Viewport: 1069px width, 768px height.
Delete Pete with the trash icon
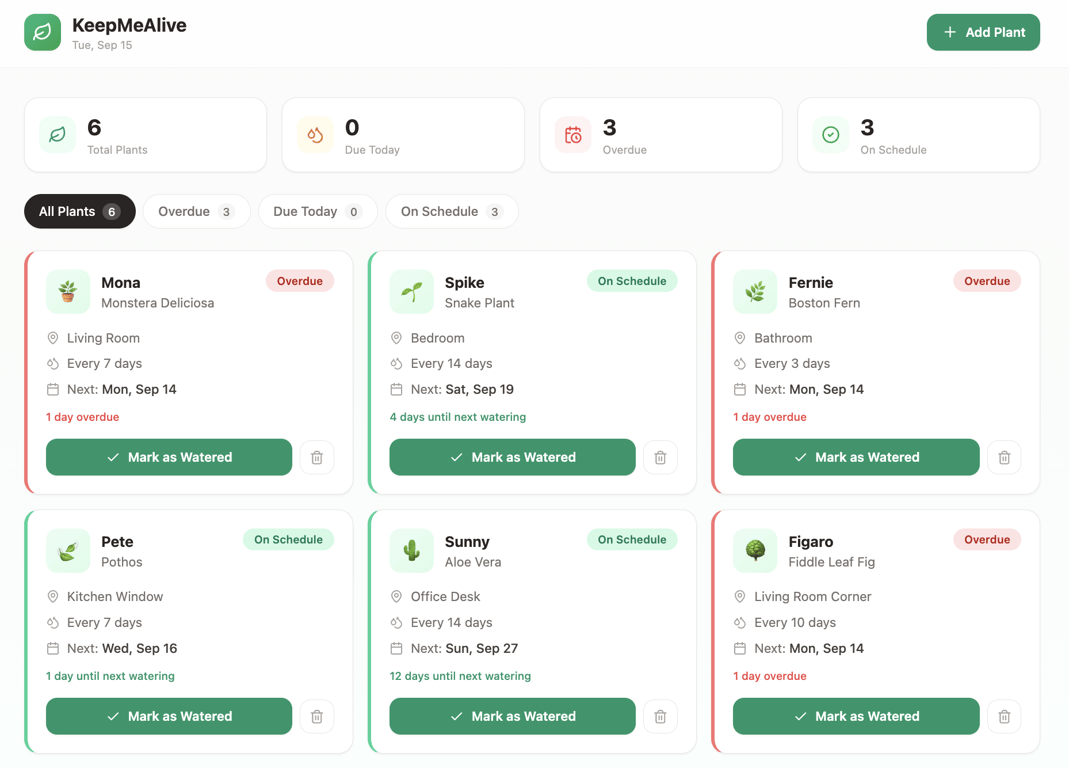[317, 716]
